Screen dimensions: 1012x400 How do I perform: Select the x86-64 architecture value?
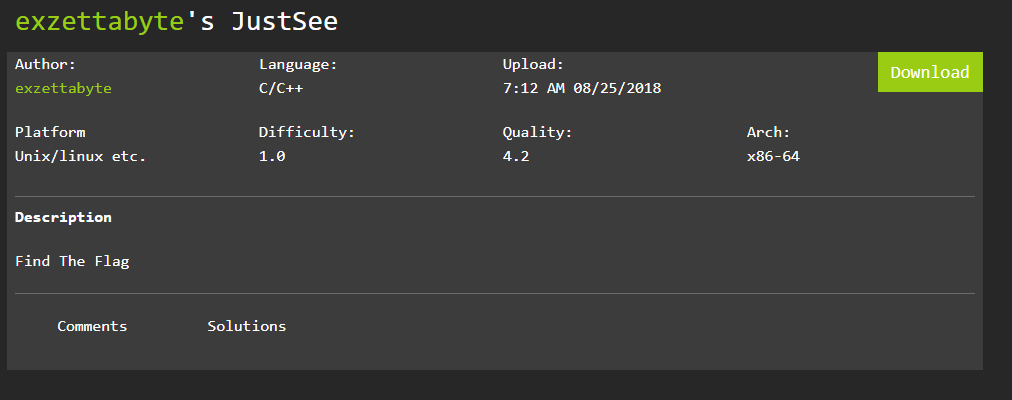(773, 156)
